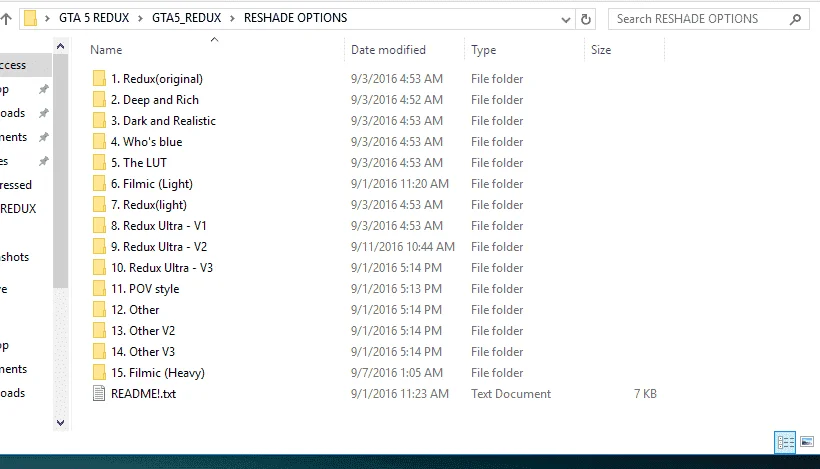Click the folder icon in address bar
This screenshot has height=469, width=820.
tap(30, 18)
